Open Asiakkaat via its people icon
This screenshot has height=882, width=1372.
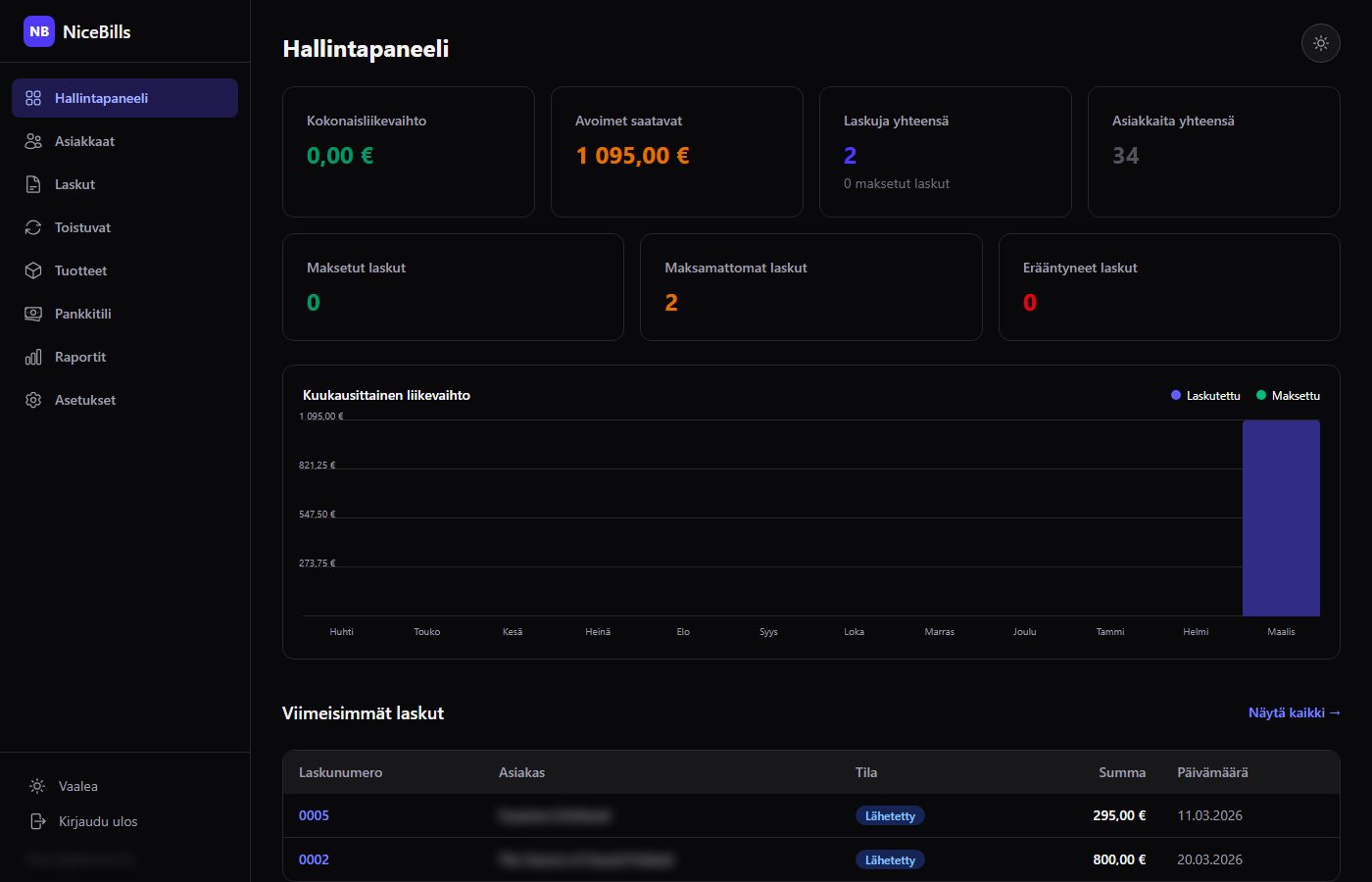33,141
